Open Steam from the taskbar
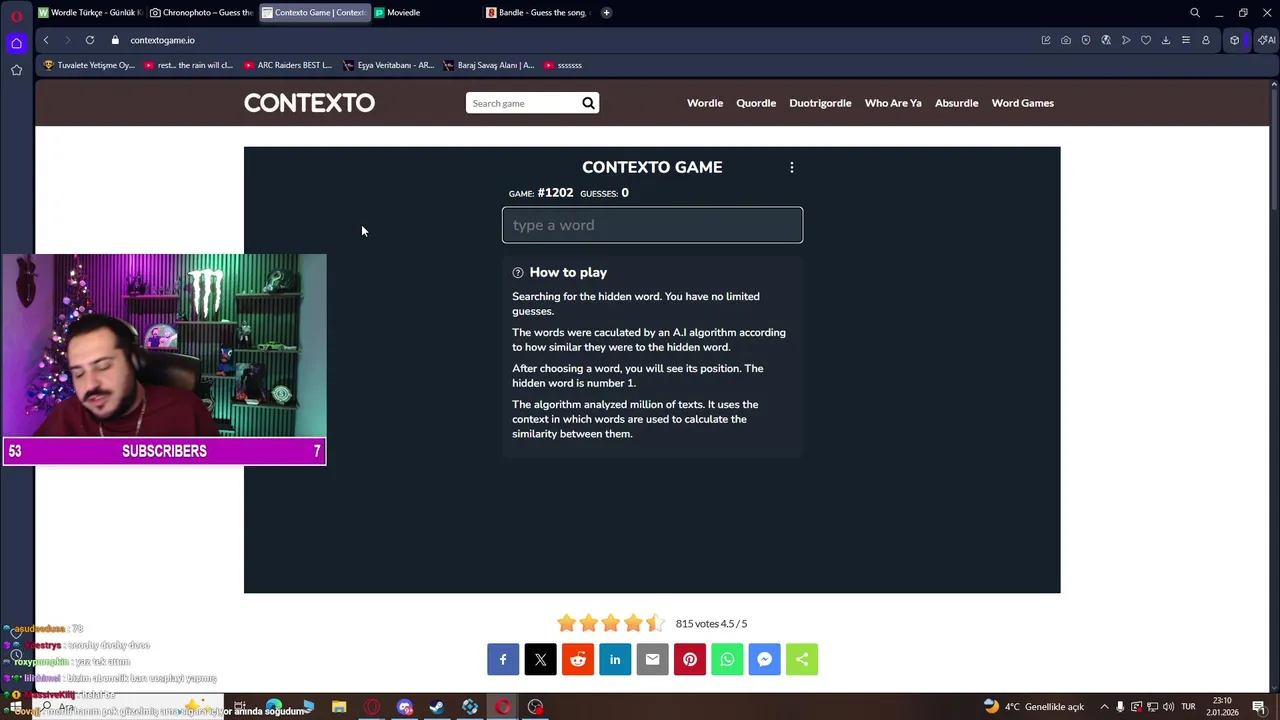The width and height of the screenshot is (1280, 720). [x=437, y=707]
